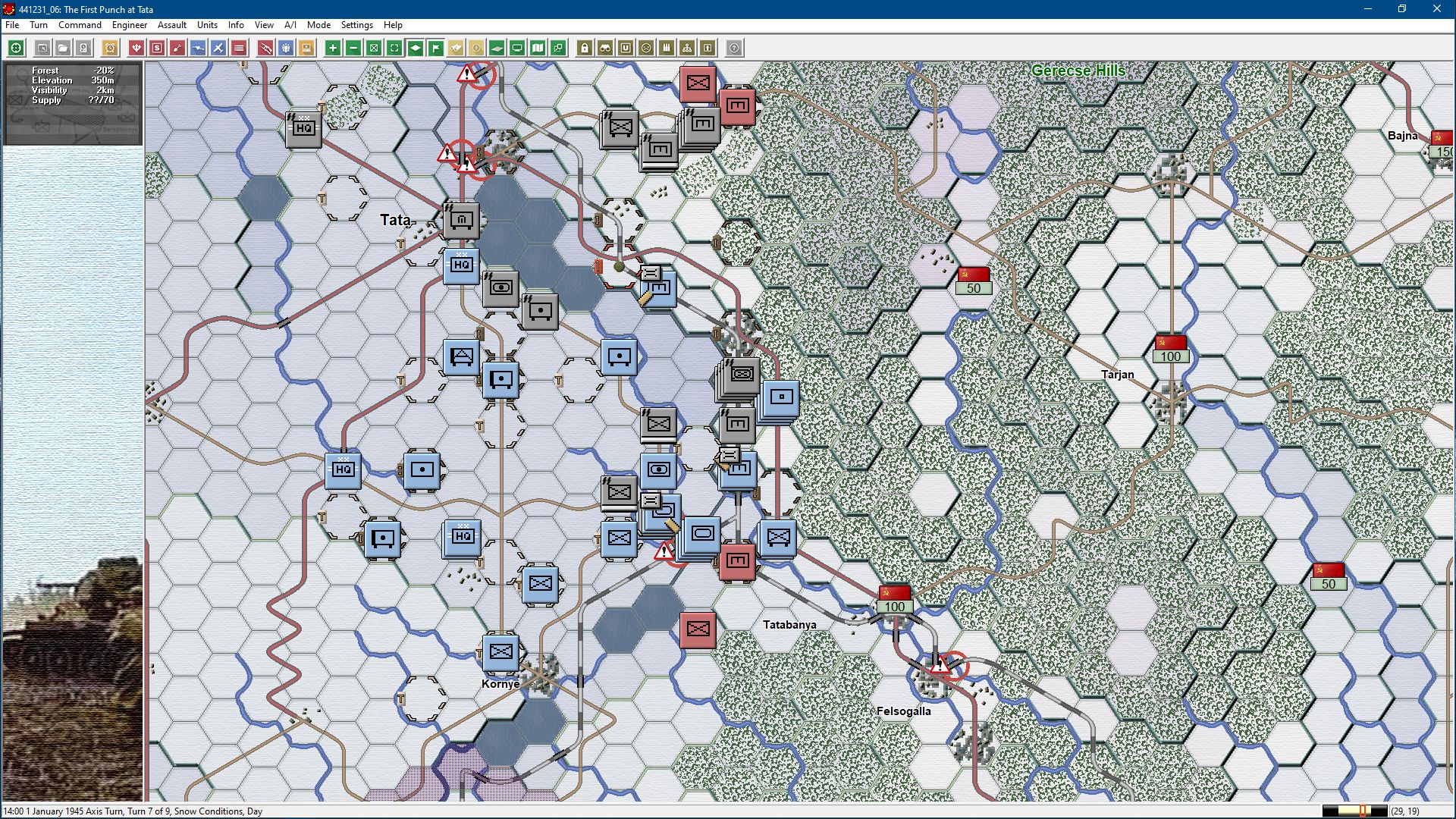Click the red downward arrows toolbar icon
The image size is (1456, 819).
pos(136,48)
